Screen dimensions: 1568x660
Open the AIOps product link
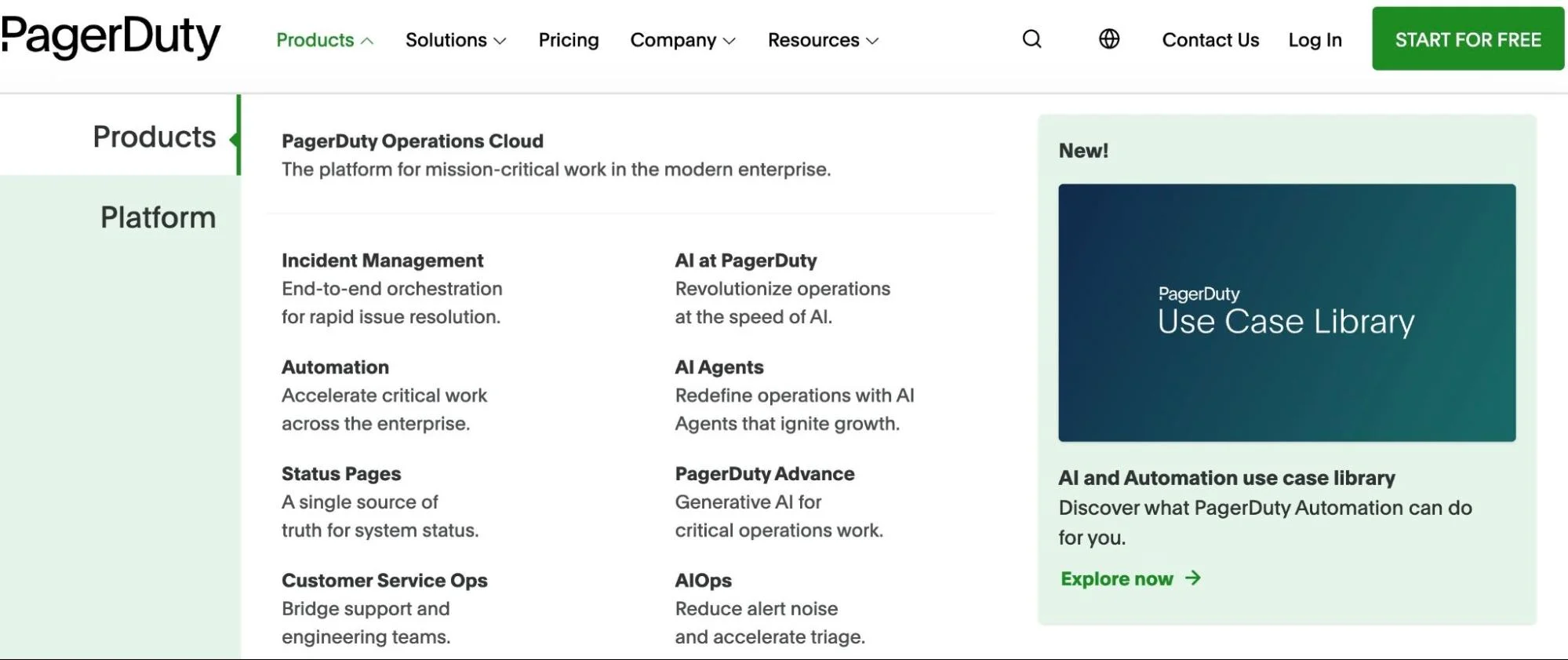coord(703,581)
